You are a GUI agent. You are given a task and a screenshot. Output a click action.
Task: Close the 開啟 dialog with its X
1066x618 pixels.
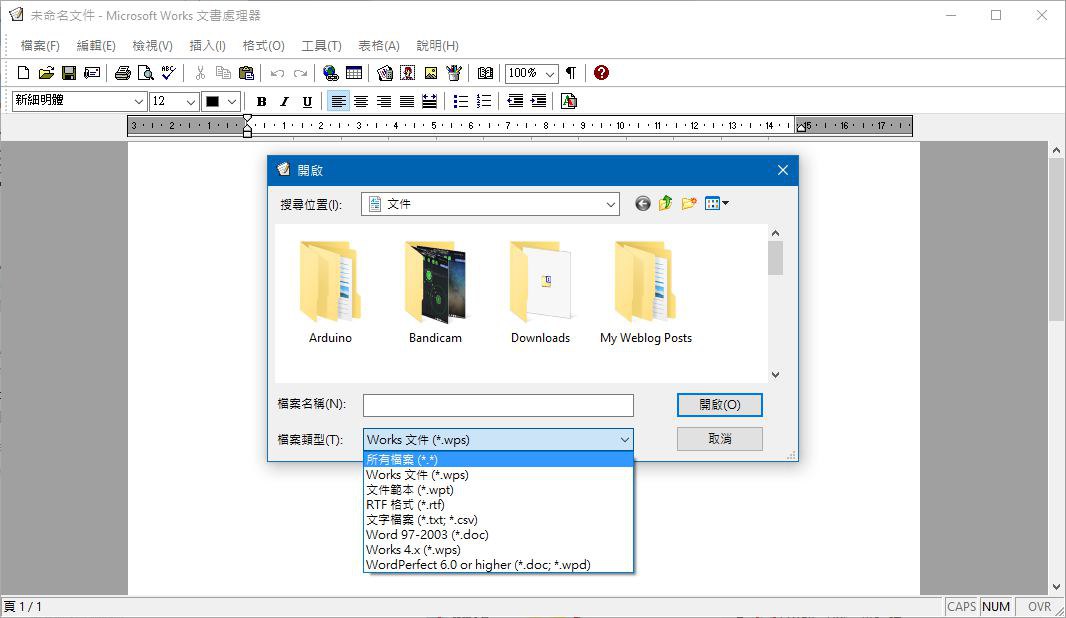coord(783,170)
